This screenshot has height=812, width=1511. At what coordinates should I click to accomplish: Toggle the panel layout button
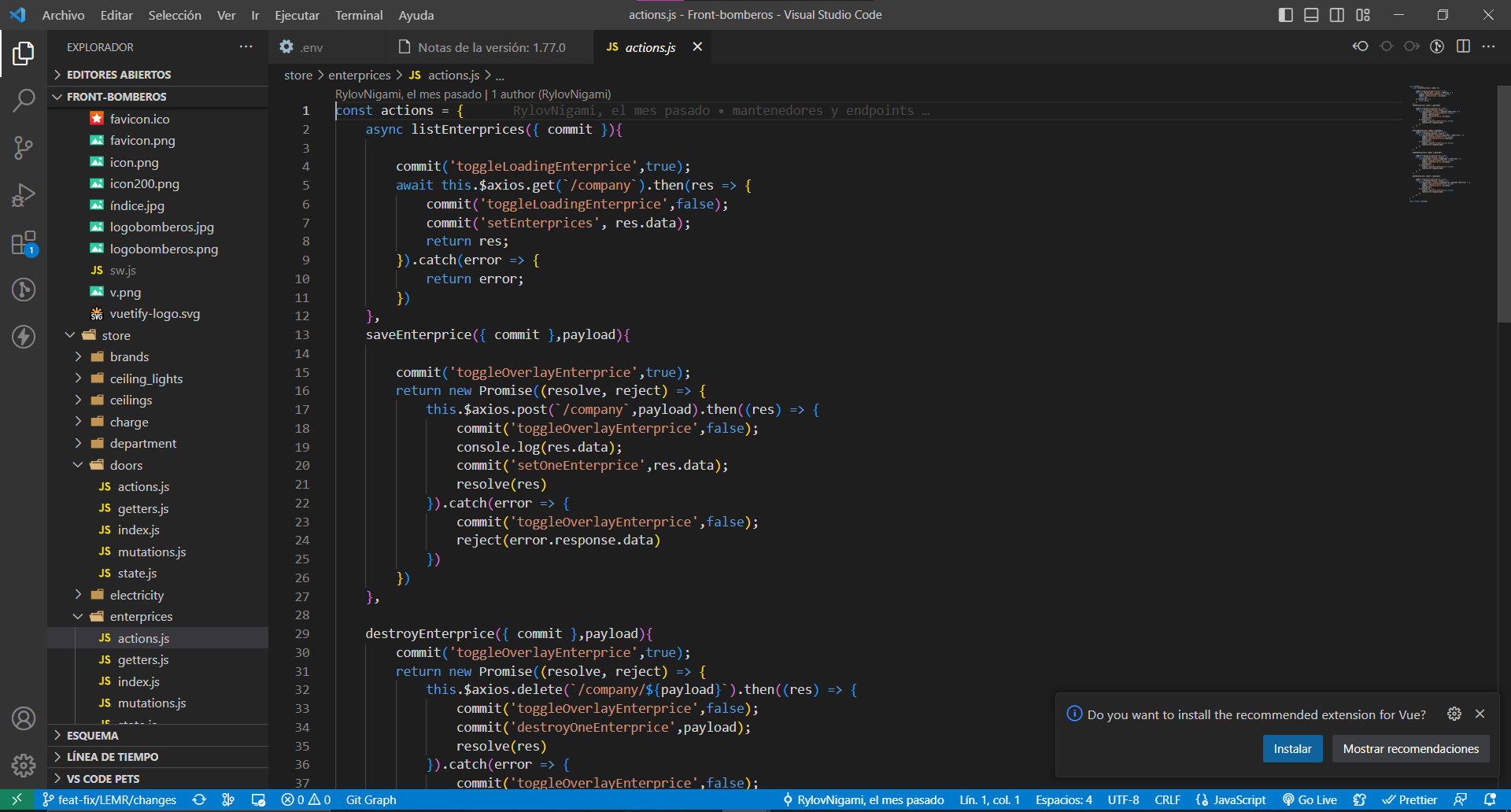(1311, 15)
